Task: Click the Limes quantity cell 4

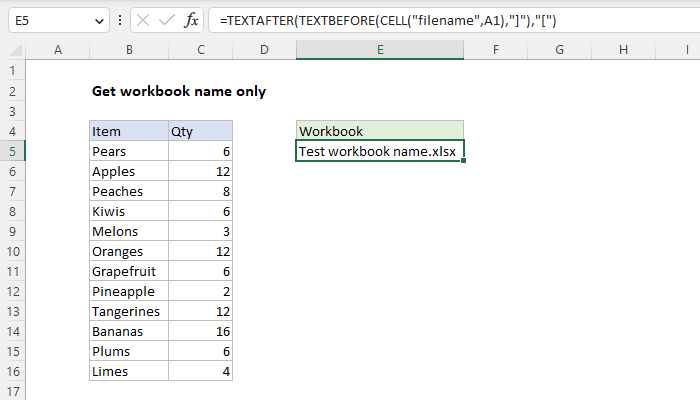Action: [x=200, y=371]
